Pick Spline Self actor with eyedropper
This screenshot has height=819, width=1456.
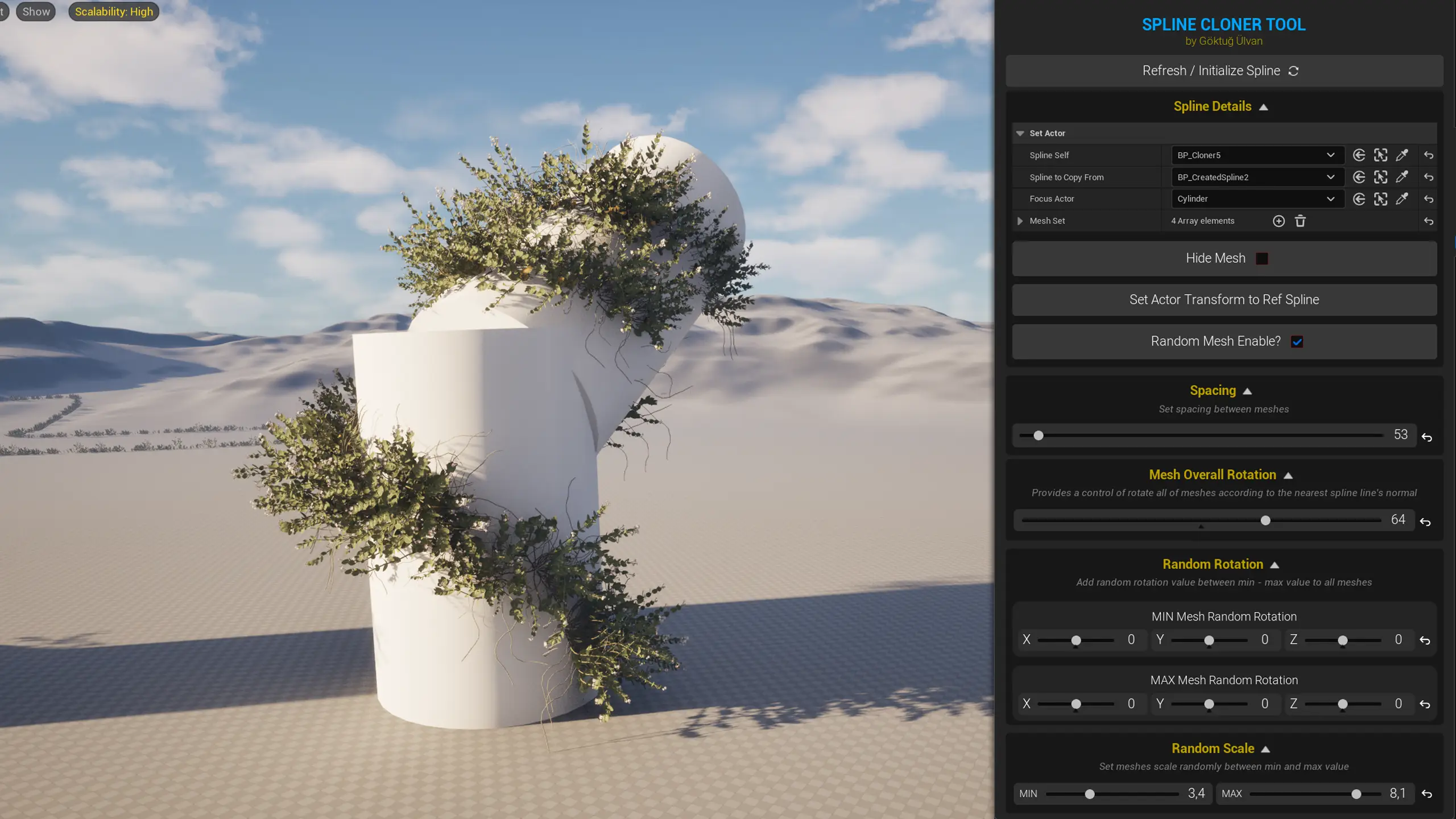coord(1402,155)
